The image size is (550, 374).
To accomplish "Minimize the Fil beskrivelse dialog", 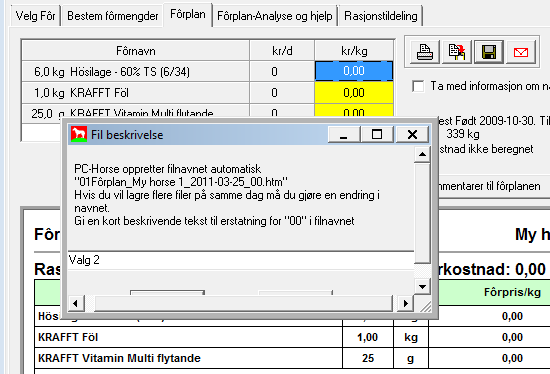I will tap(344, 134).
